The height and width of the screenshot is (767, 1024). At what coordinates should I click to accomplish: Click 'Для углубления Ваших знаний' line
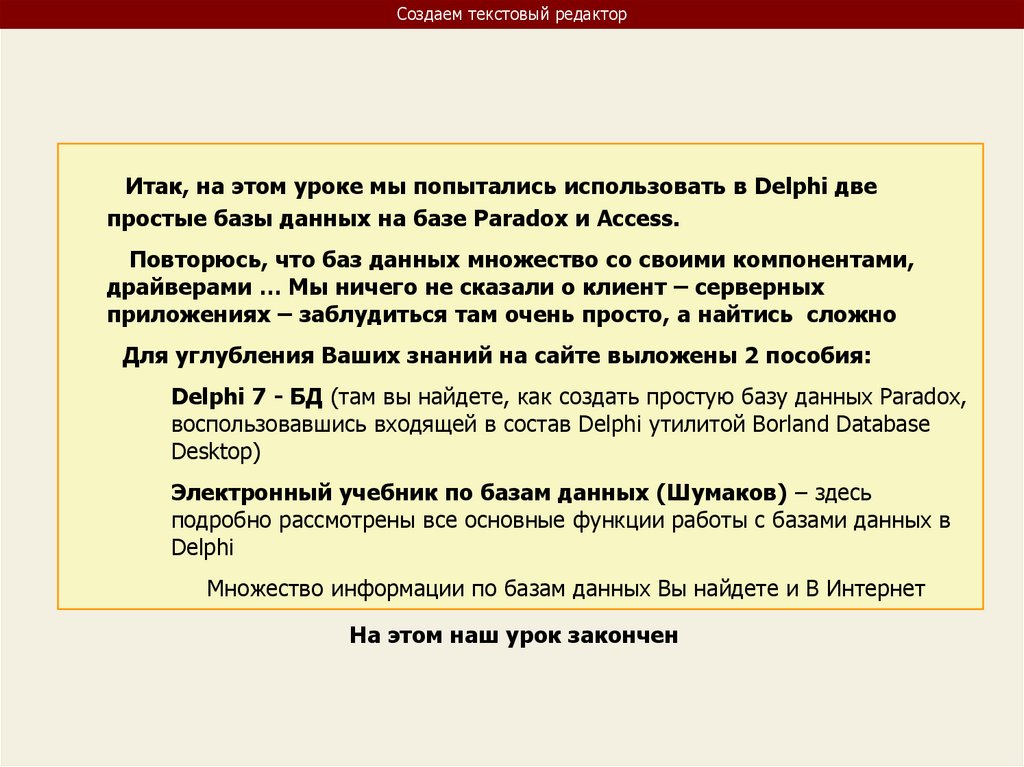[x=496, y=356]
